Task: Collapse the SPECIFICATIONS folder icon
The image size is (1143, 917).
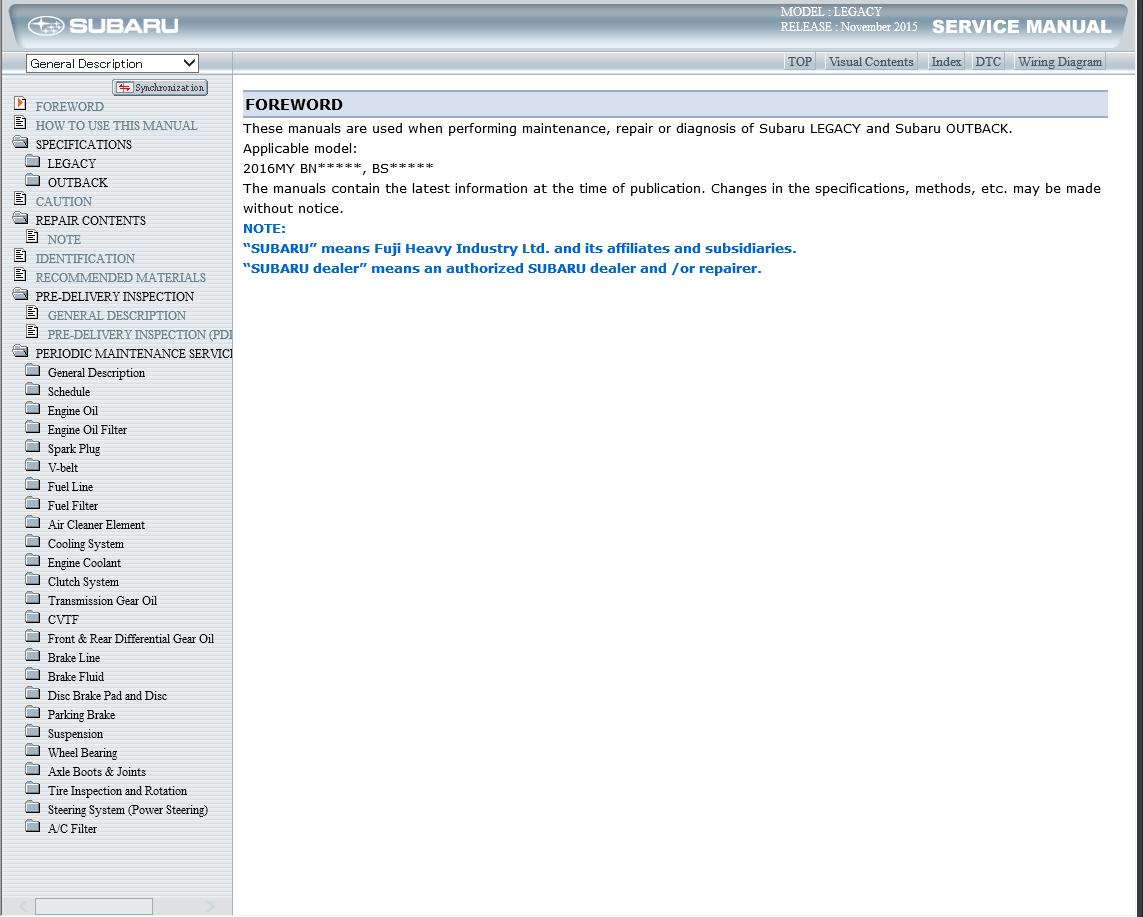Action: click(20, 141)
